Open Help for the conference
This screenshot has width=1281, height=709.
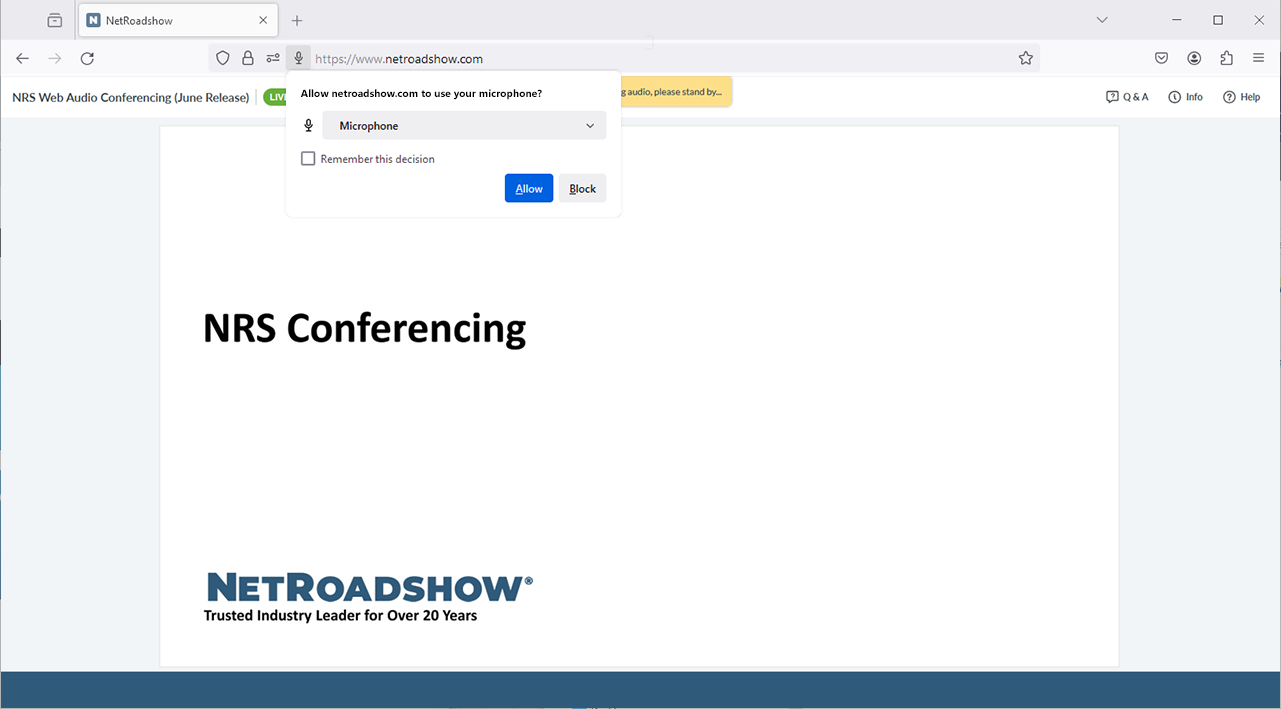point(1241,96)
